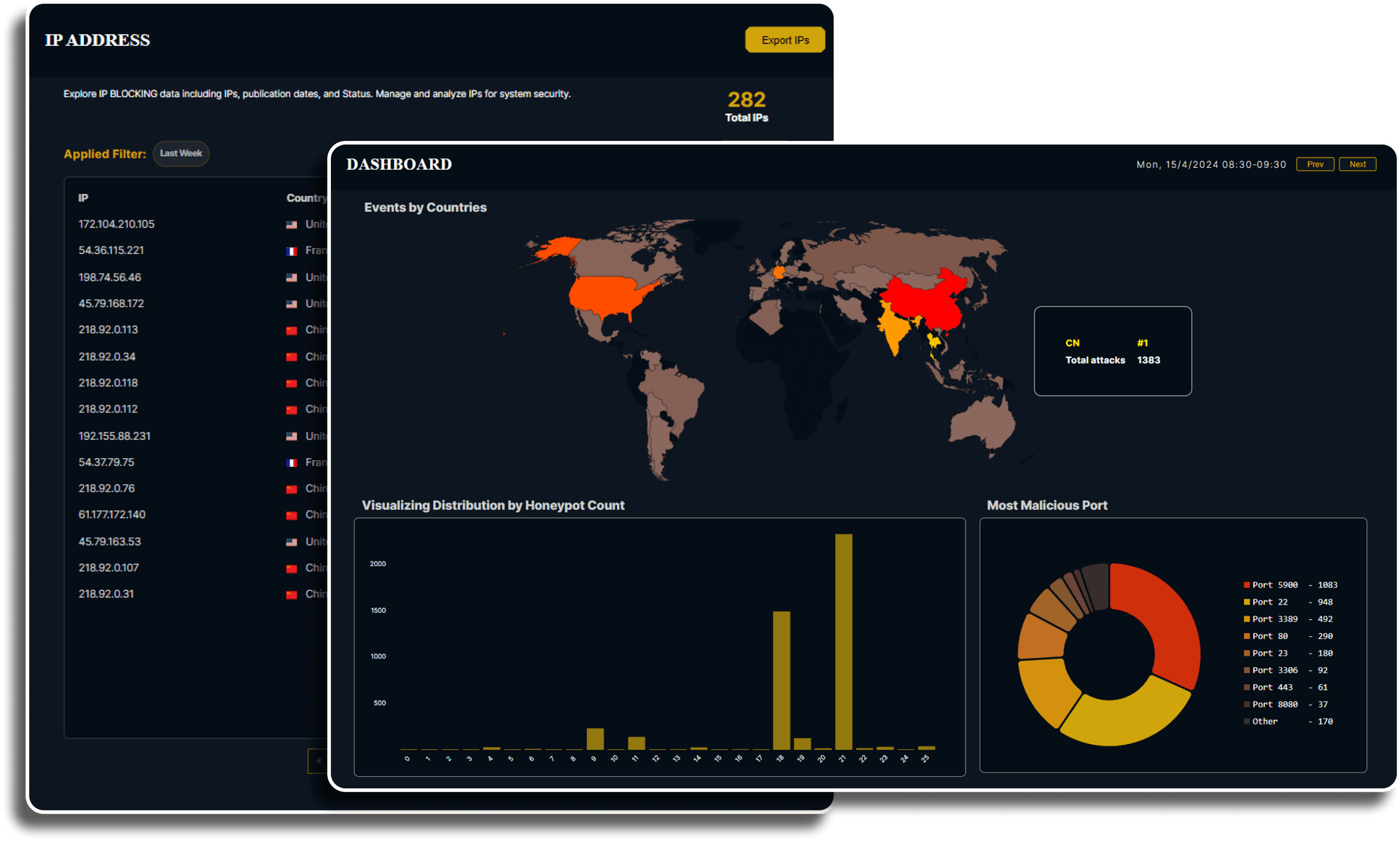Remove the Last Week filter chip
This screenshot has width=1400, height=841.
click(x=181, y=153)
